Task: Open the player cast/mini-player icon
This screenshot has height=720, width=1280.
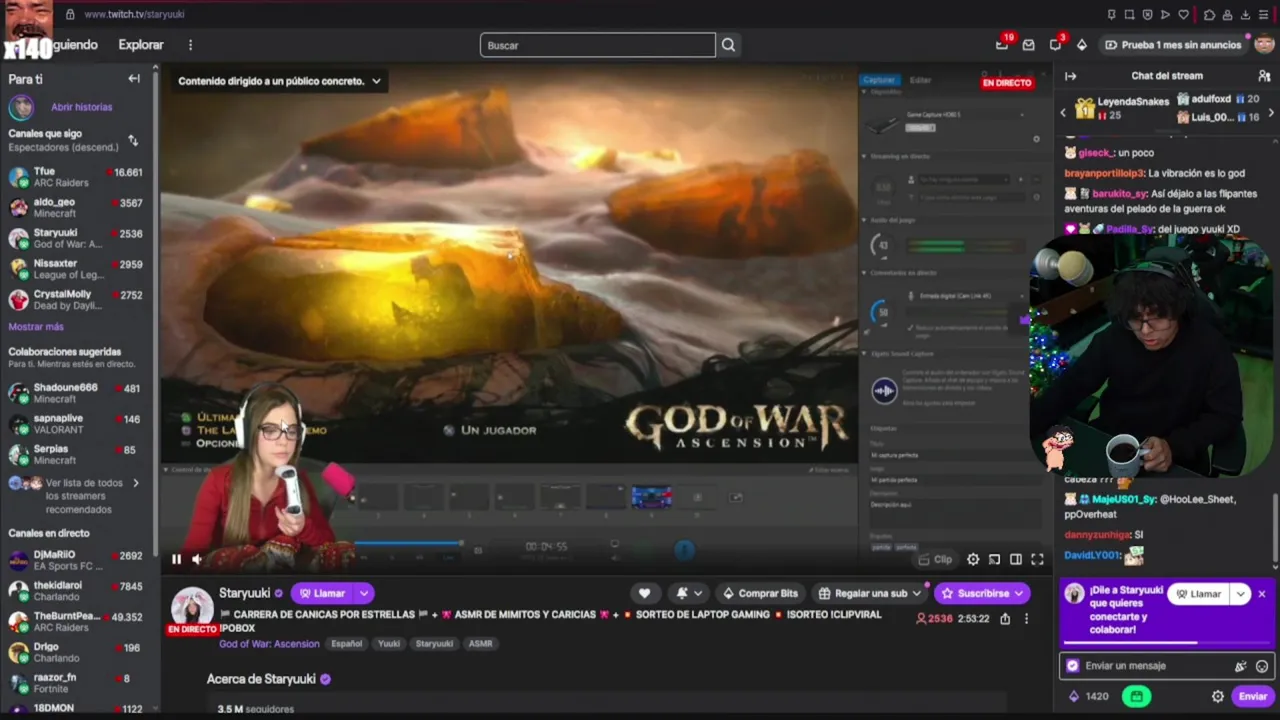Action: [994, 560]
